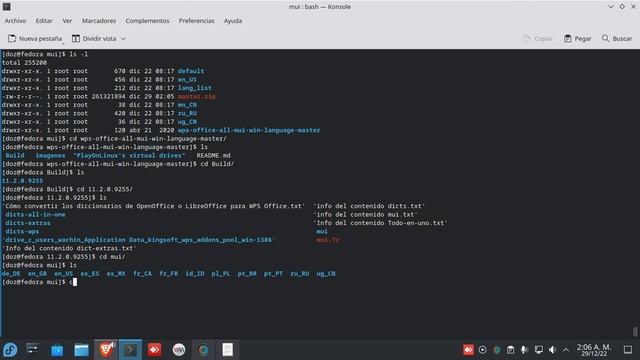Screen dimensions: 640x360
Task: Open the document app in the taskbar
Action: (227, 350)
